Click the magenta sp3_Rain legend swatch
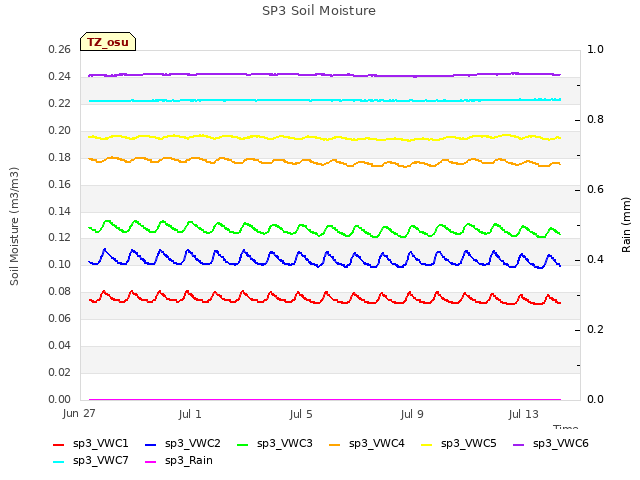This screenshot has width=640, height=480. (151, 462)
